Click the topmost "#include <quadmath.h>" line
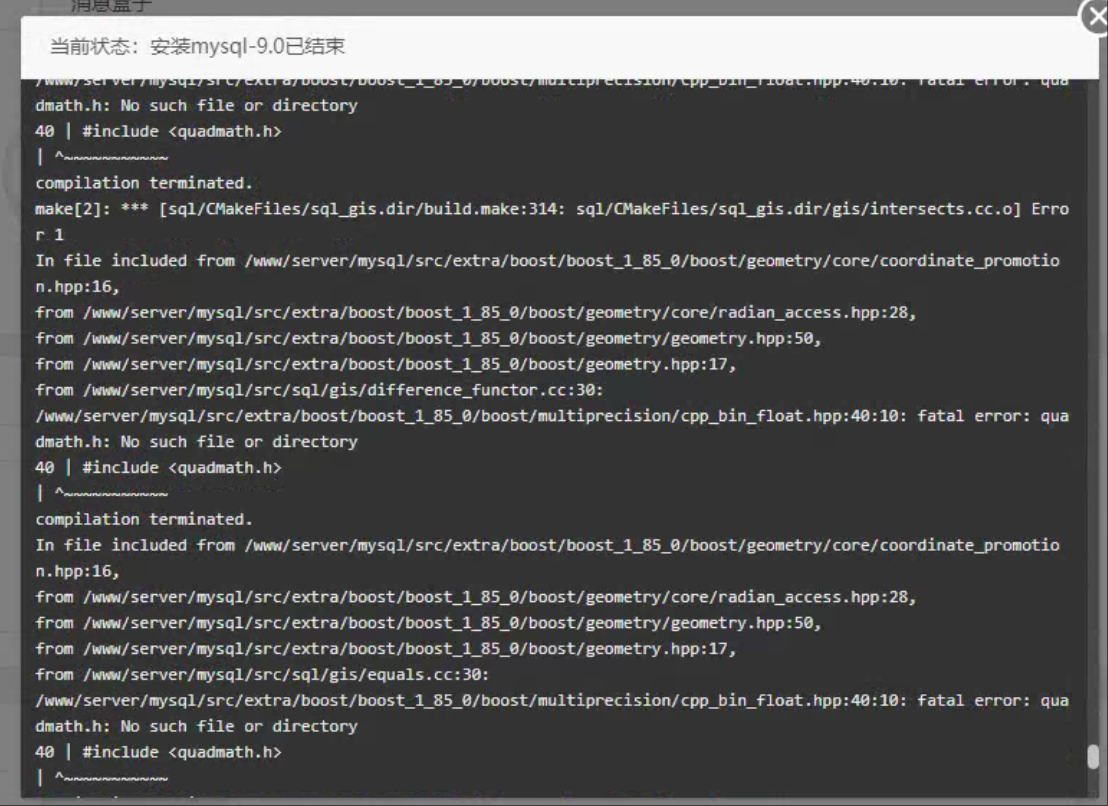 tap(158, 131)
